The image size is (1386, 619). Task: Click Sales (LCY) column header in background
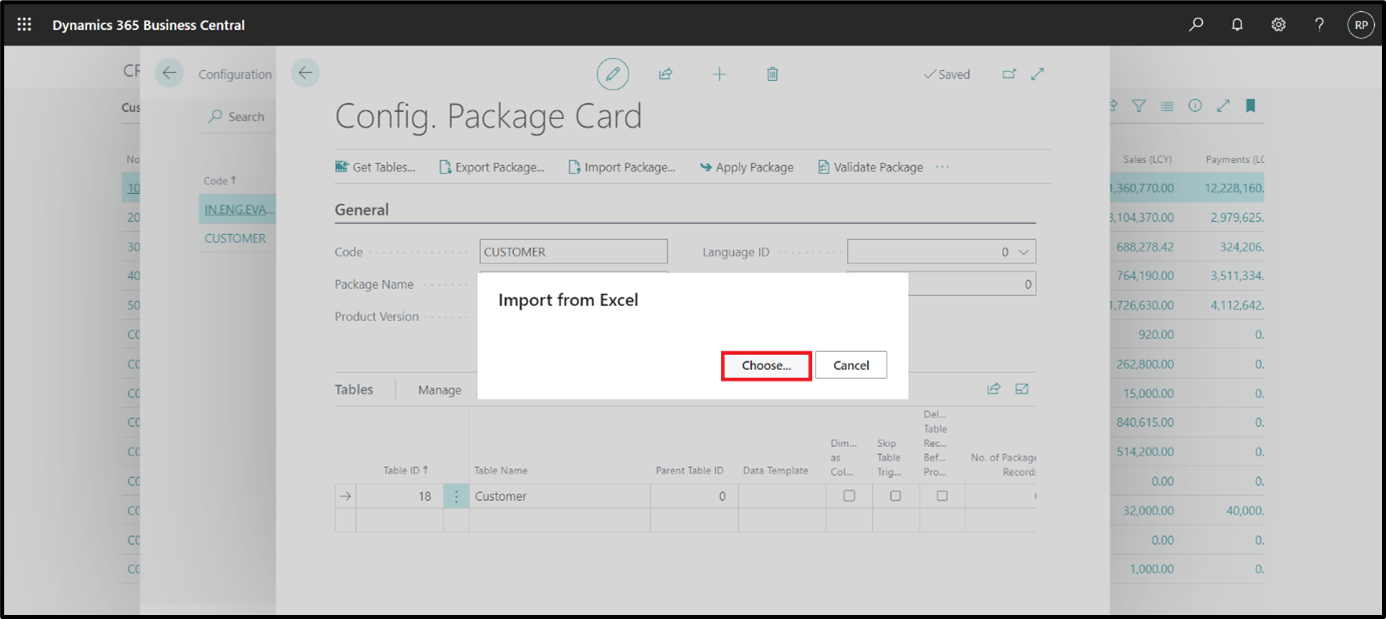click(x=1147, y=159)
